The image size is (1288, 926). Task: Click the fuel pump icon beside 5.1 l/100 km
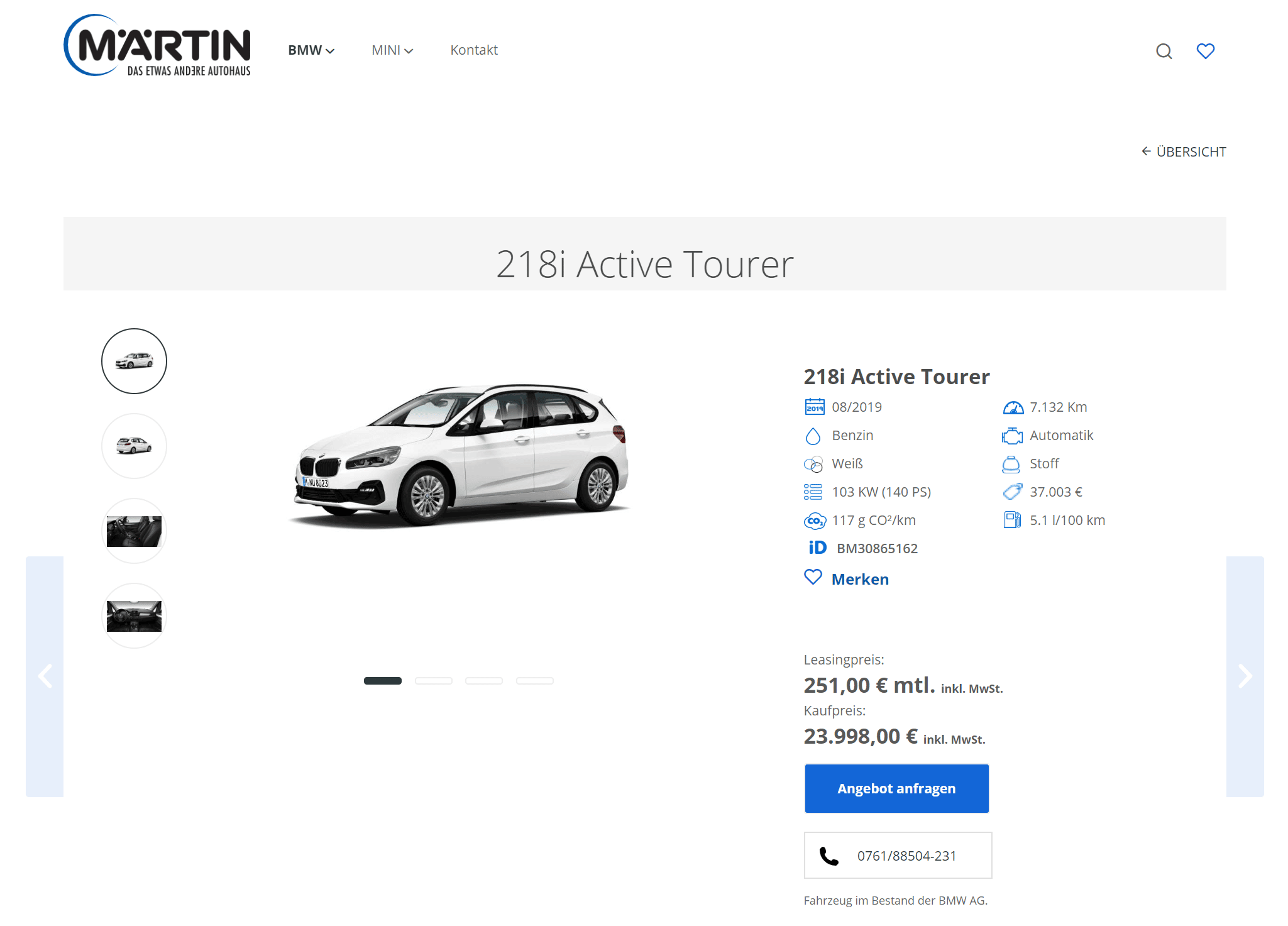pos(1012,520)
